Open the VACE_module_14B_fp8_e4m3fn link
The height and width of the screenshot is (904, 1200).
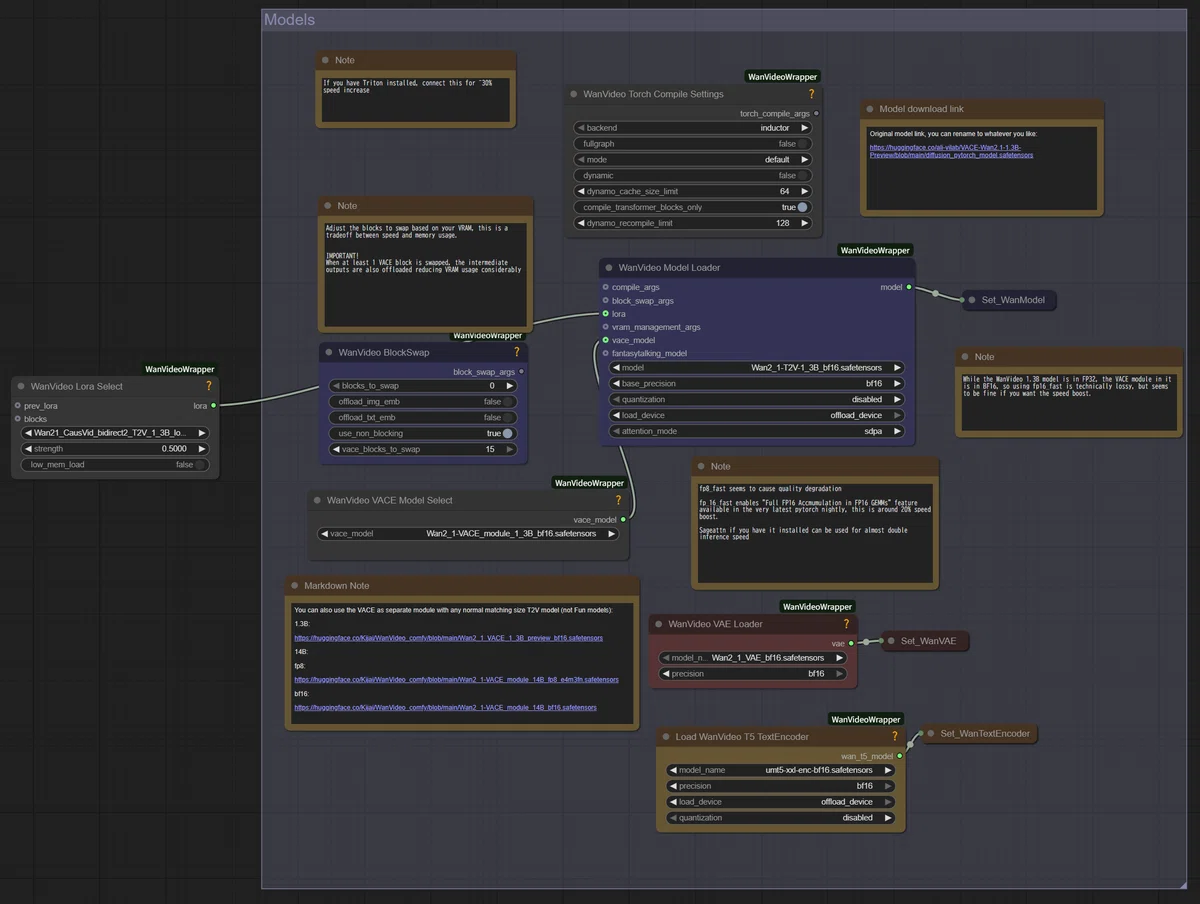pos(456,679)
